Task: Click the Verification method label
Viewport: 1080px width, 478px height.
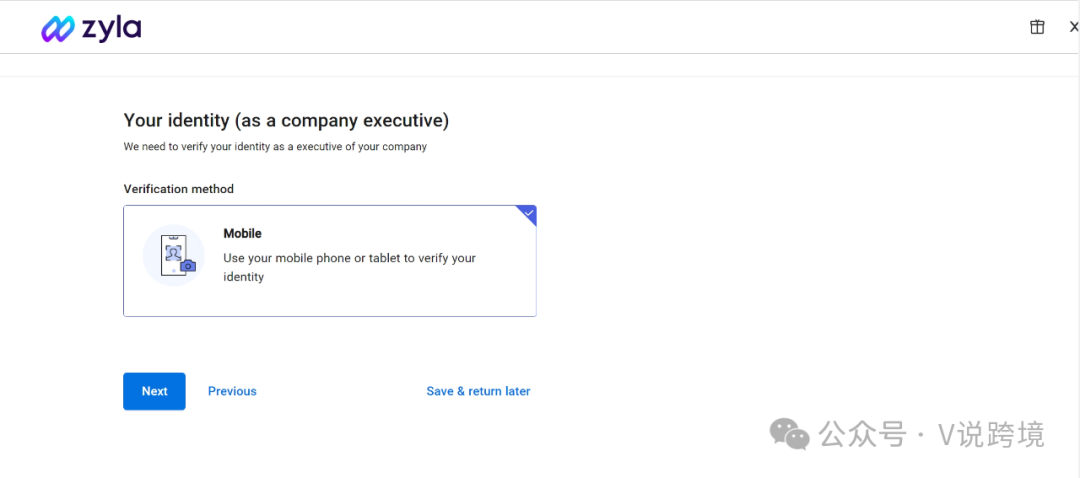Action: 178,189
